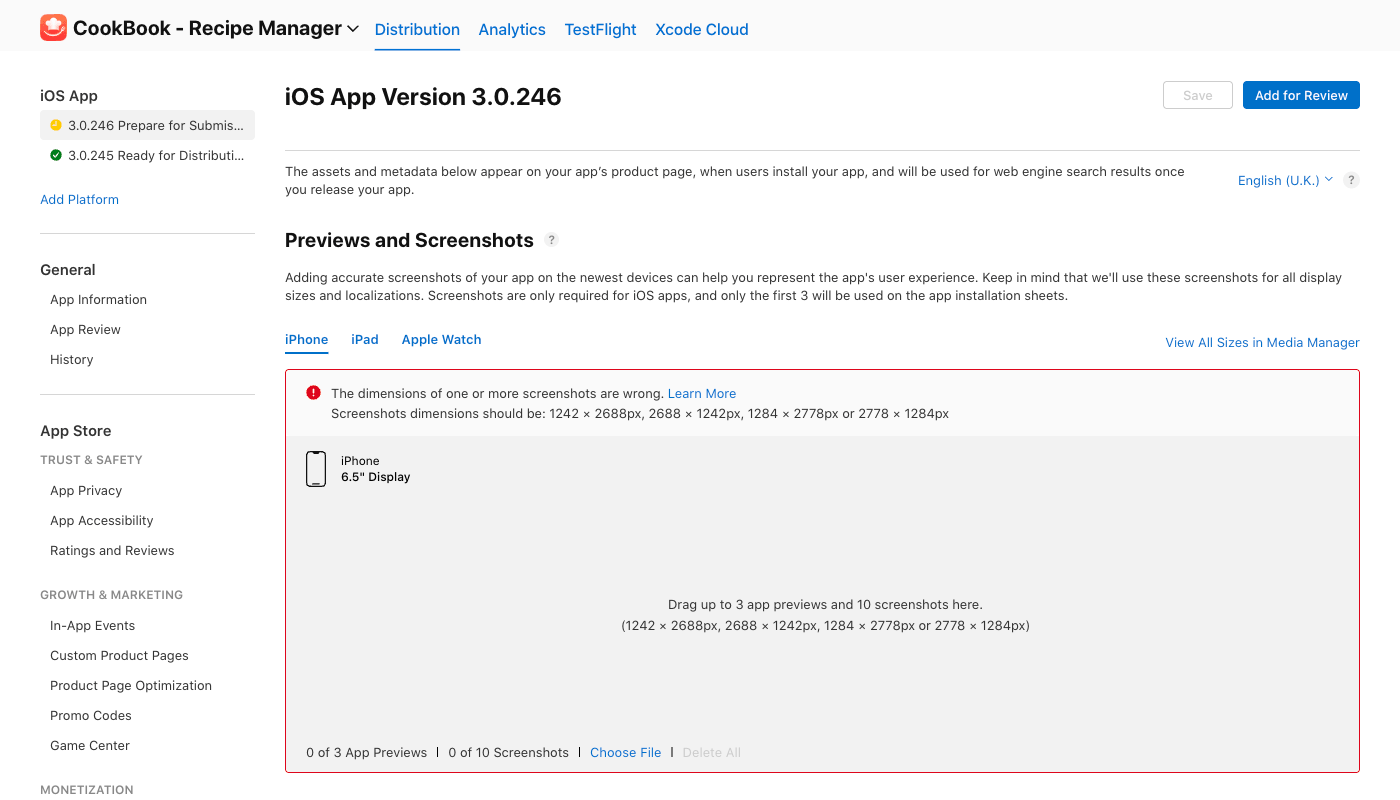Open View All Sizes in Media Manager
The image size is (1400, 800).
pyautogui.click(x=1262, y=342)
